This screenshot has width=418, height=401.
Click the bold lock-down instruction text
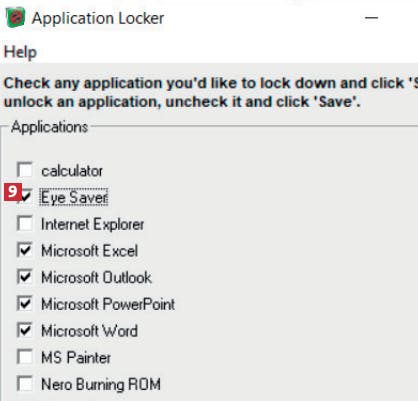tap(211, 92)
